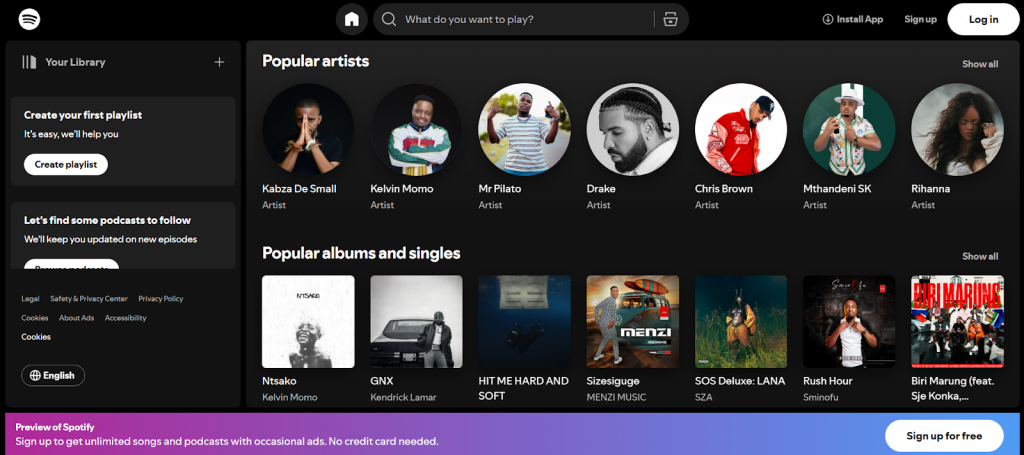Click the Log in button
Viewport: 1024px width, 455px height.
point(983,19)
